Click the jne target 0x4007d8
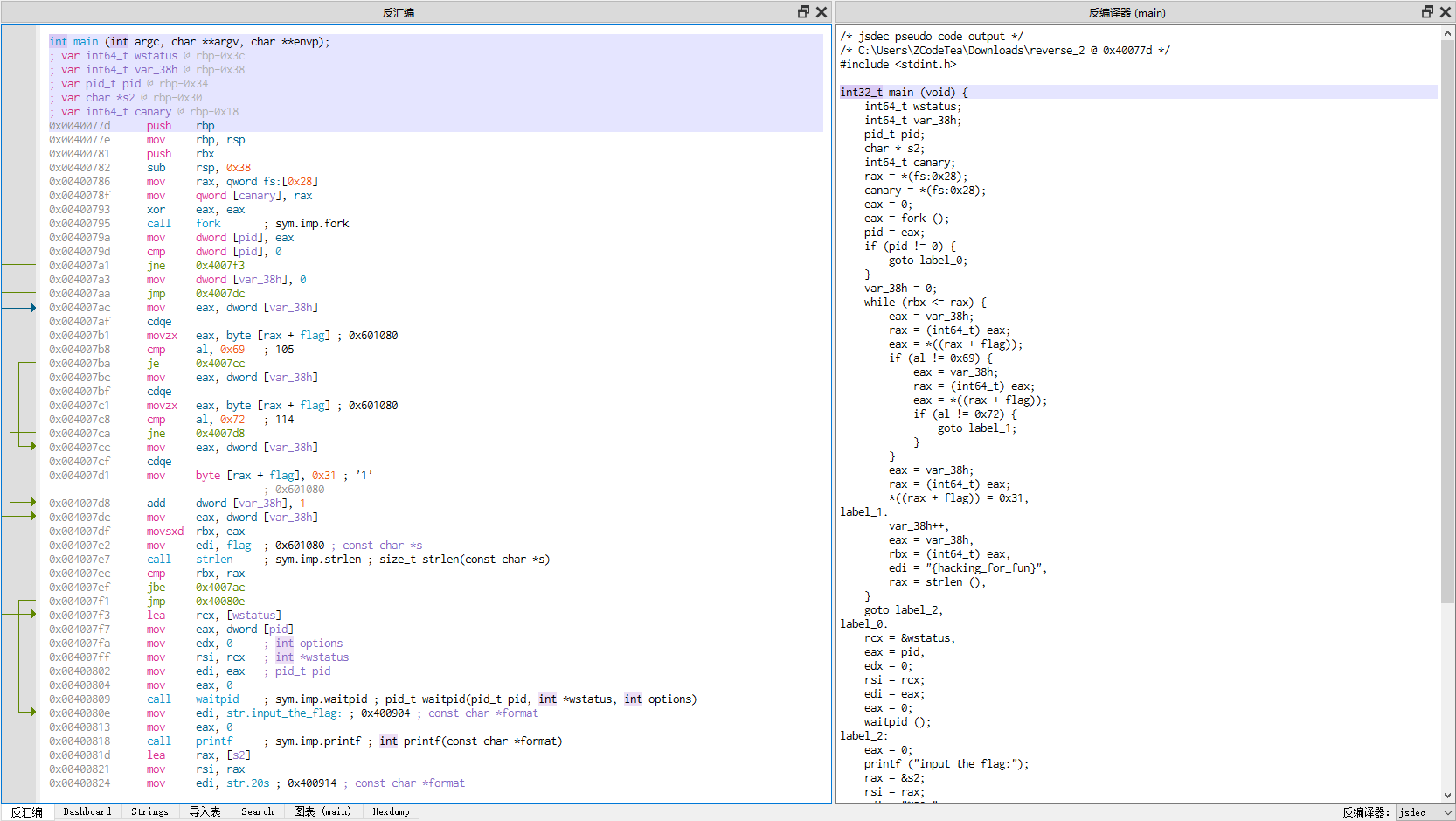This screenshot has height=821, width=1456. coord(220,434)
